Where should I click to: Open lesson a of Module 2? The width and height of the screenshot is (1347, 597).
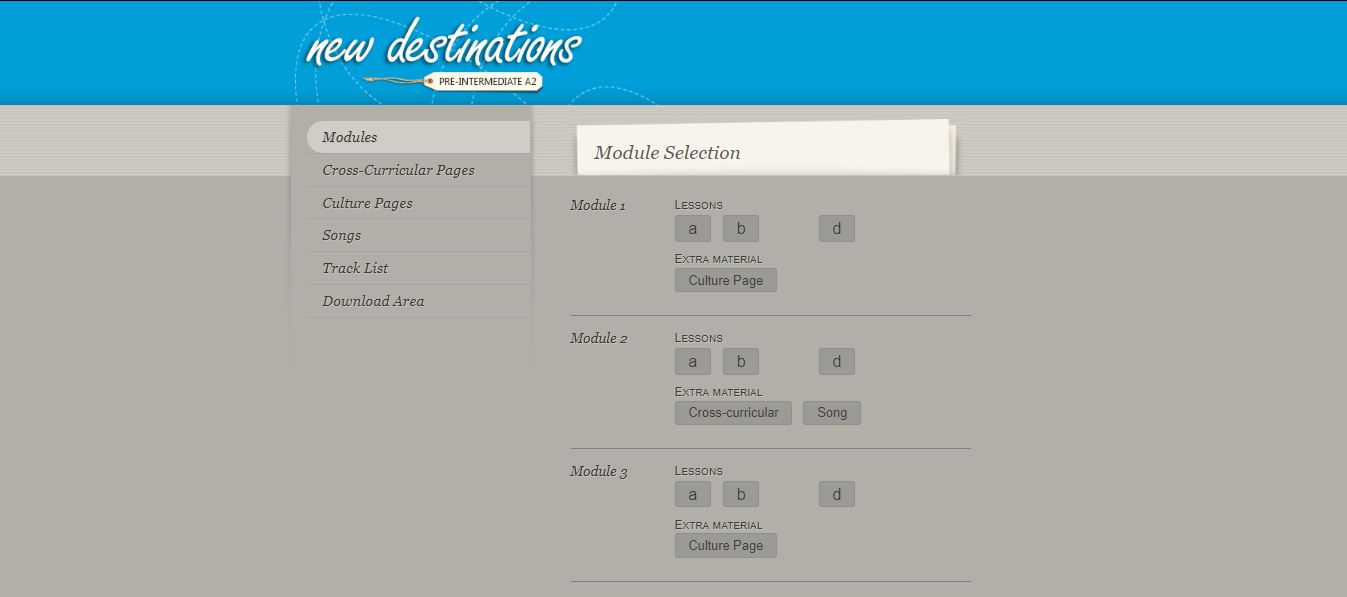pyautogui.click(x=693, y=362)
